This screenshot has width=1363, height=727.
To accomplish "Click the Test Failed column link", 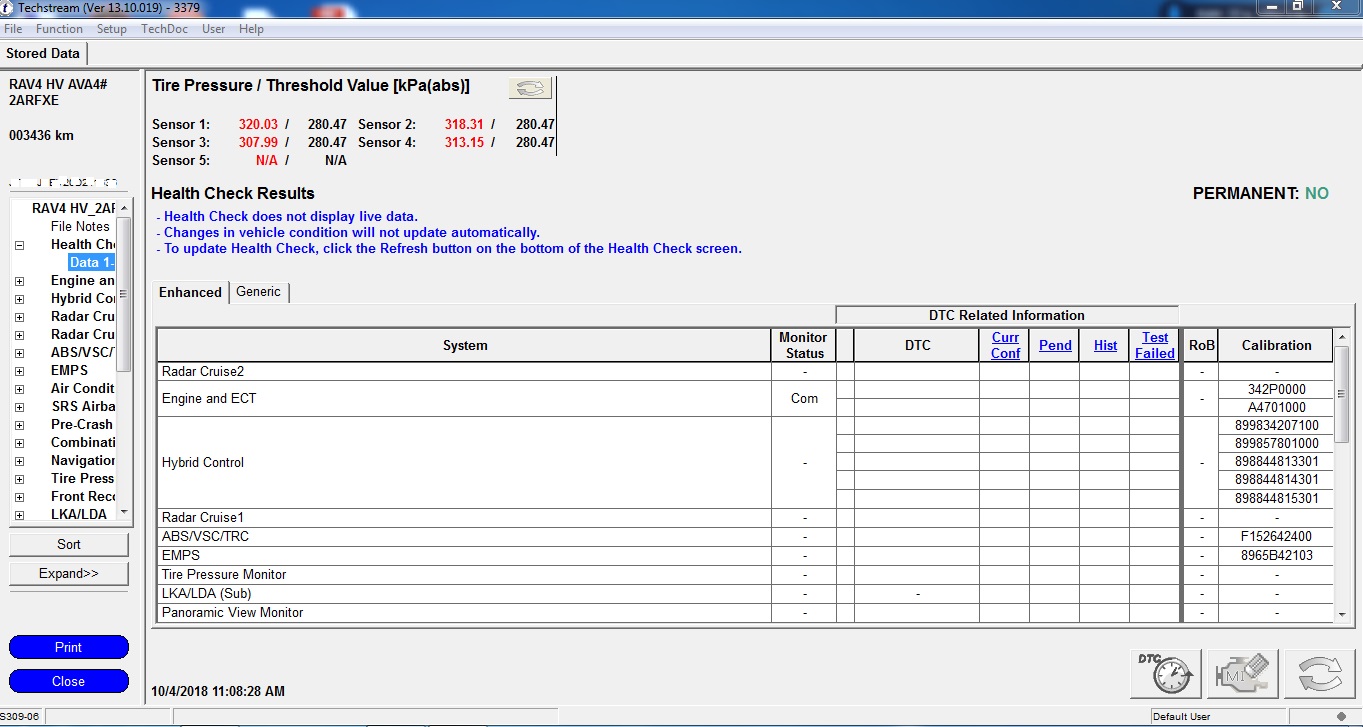I will (1154, 345).
